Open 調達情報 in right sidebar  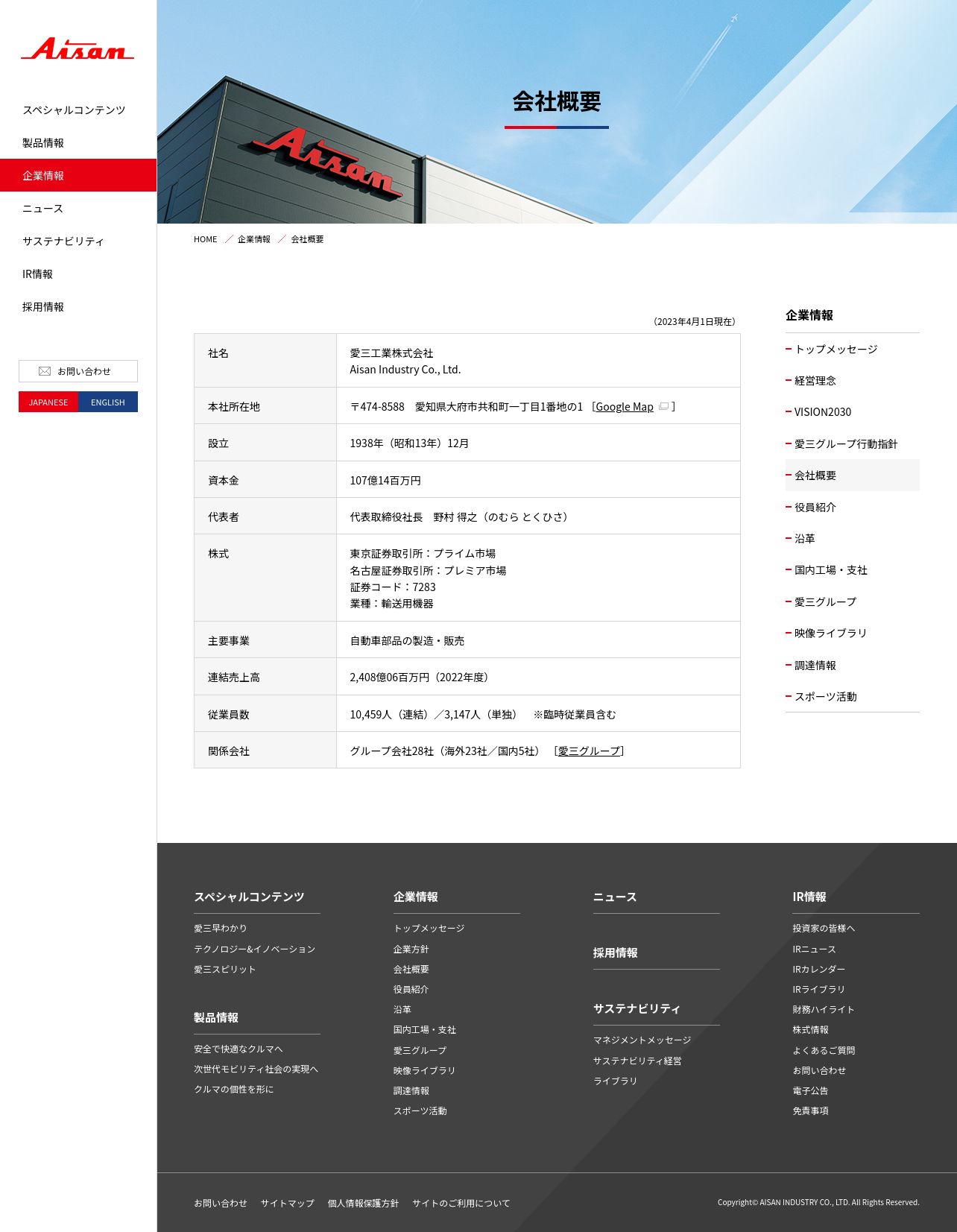coord(853,665)
